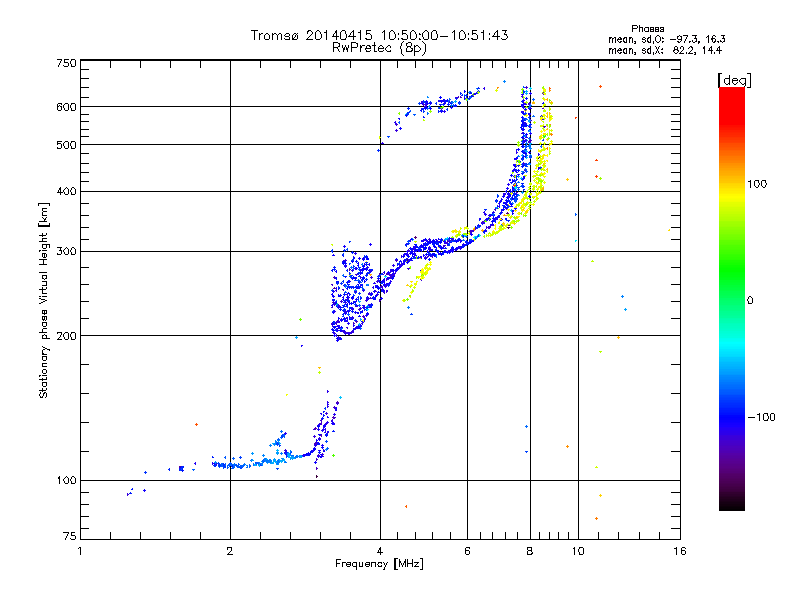Click the y-axis tick label '600'
Image resolution: width=800 pixels, height=600 pixels.
click(66, 107)
